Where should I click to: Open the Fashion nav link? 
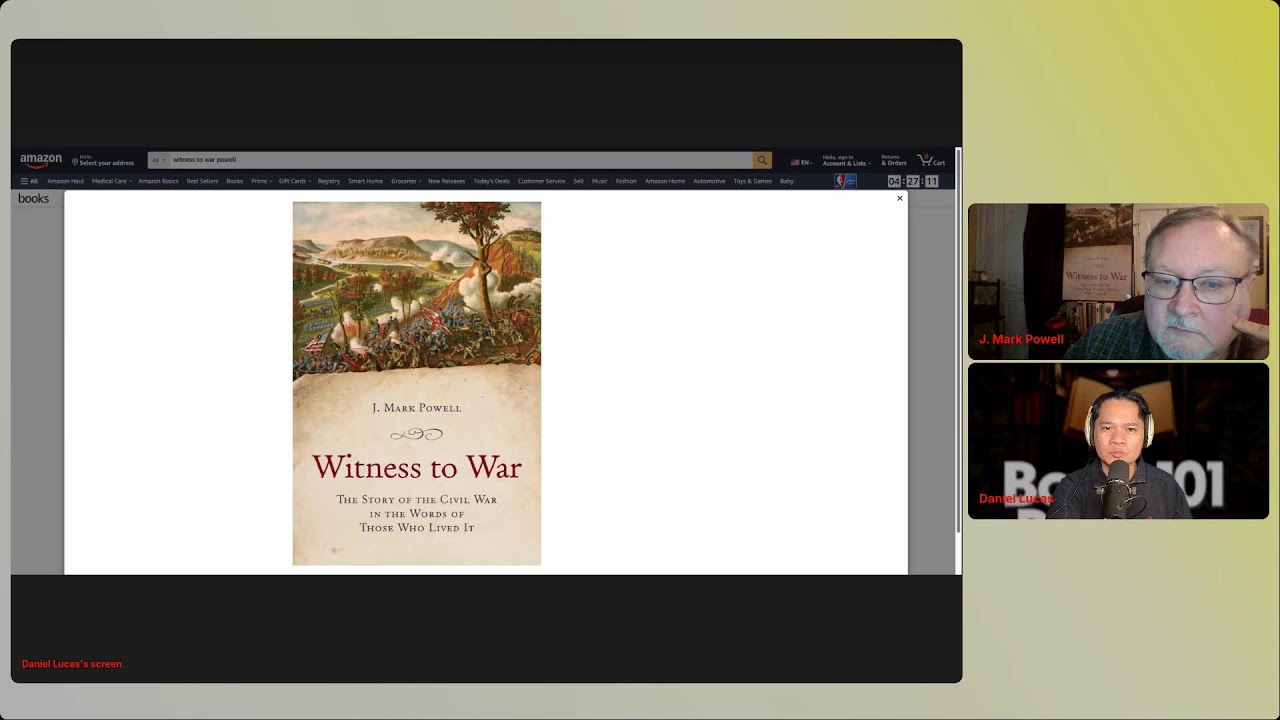tap(626, 181)
